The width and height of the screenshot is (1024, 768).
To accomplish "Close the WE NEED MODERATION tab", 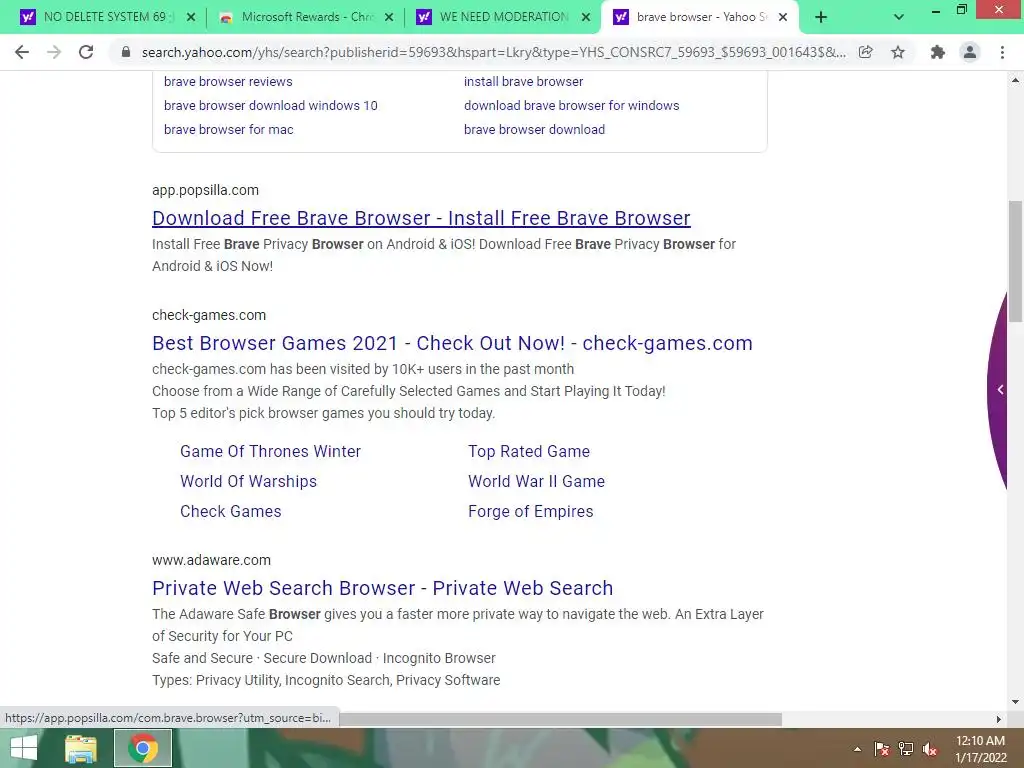I will click(x=587, y=18).
